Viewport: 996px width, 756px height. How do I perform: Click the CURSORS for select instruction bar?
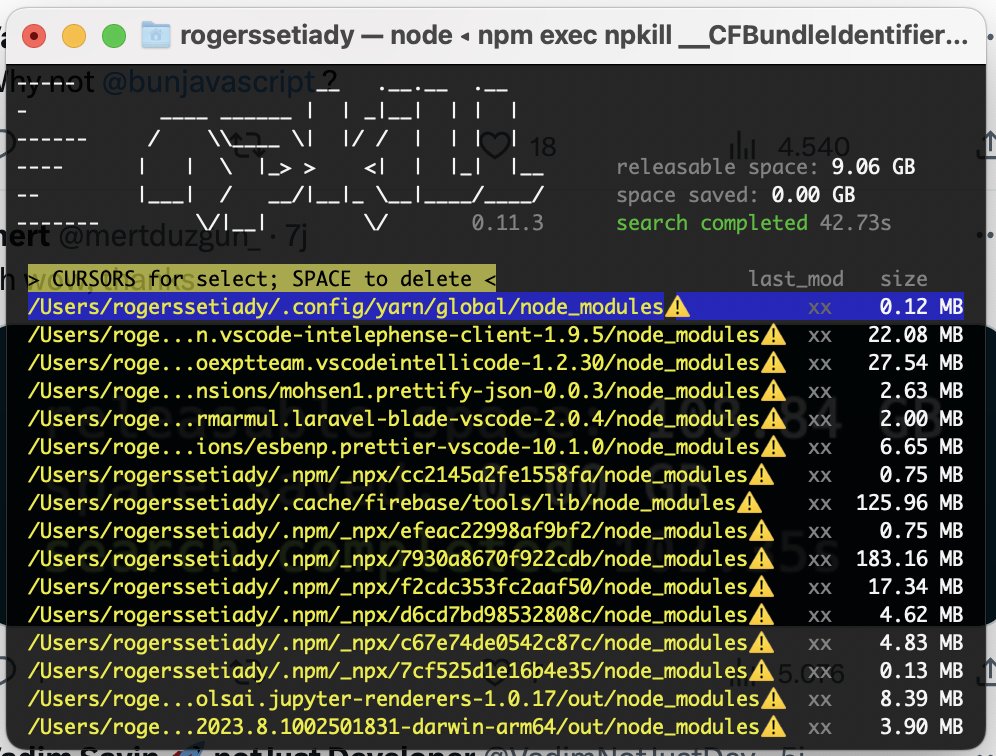(x=262, y=278)
